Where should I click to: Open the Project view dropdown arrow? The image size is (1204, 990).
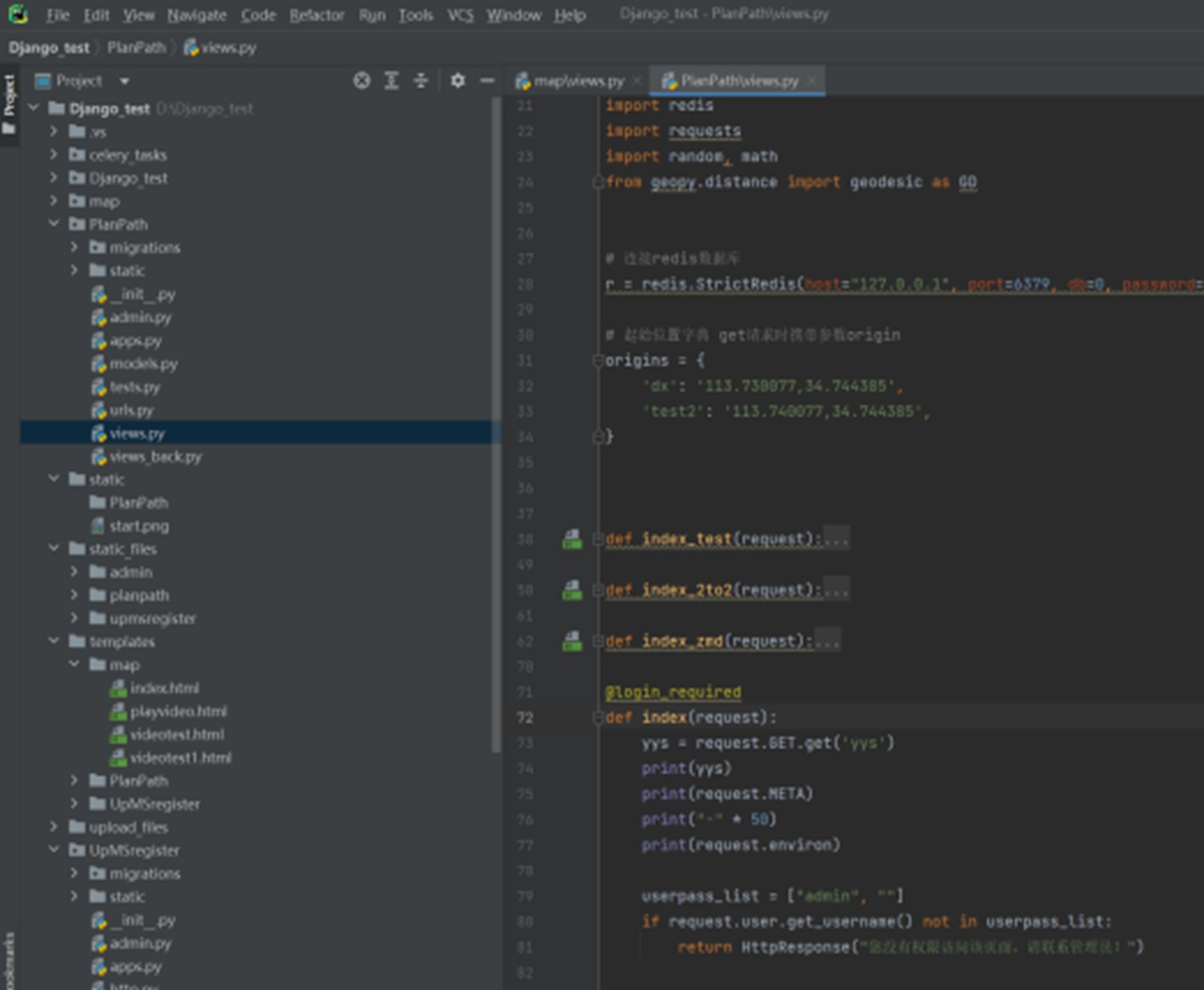124,81
